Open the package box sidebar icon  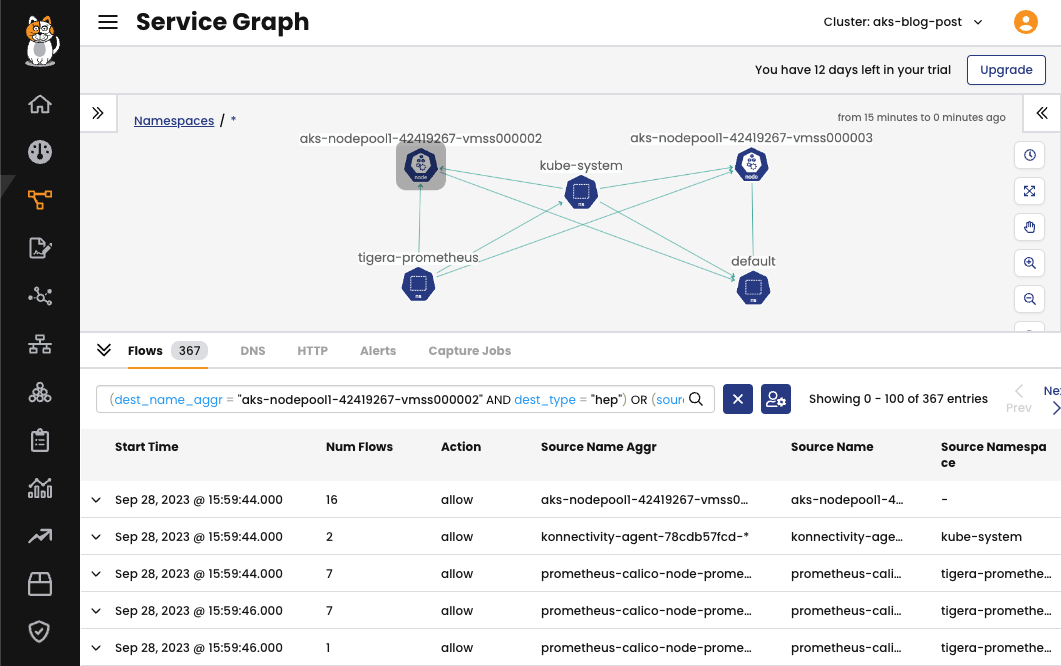[40, 584]
